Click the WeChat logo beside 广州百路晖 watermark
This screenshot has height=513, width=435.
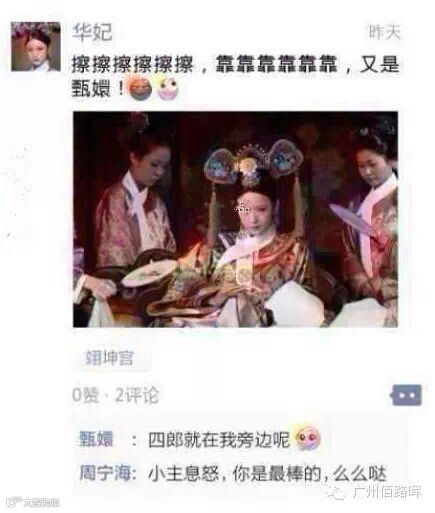click(x=336, y=492)
